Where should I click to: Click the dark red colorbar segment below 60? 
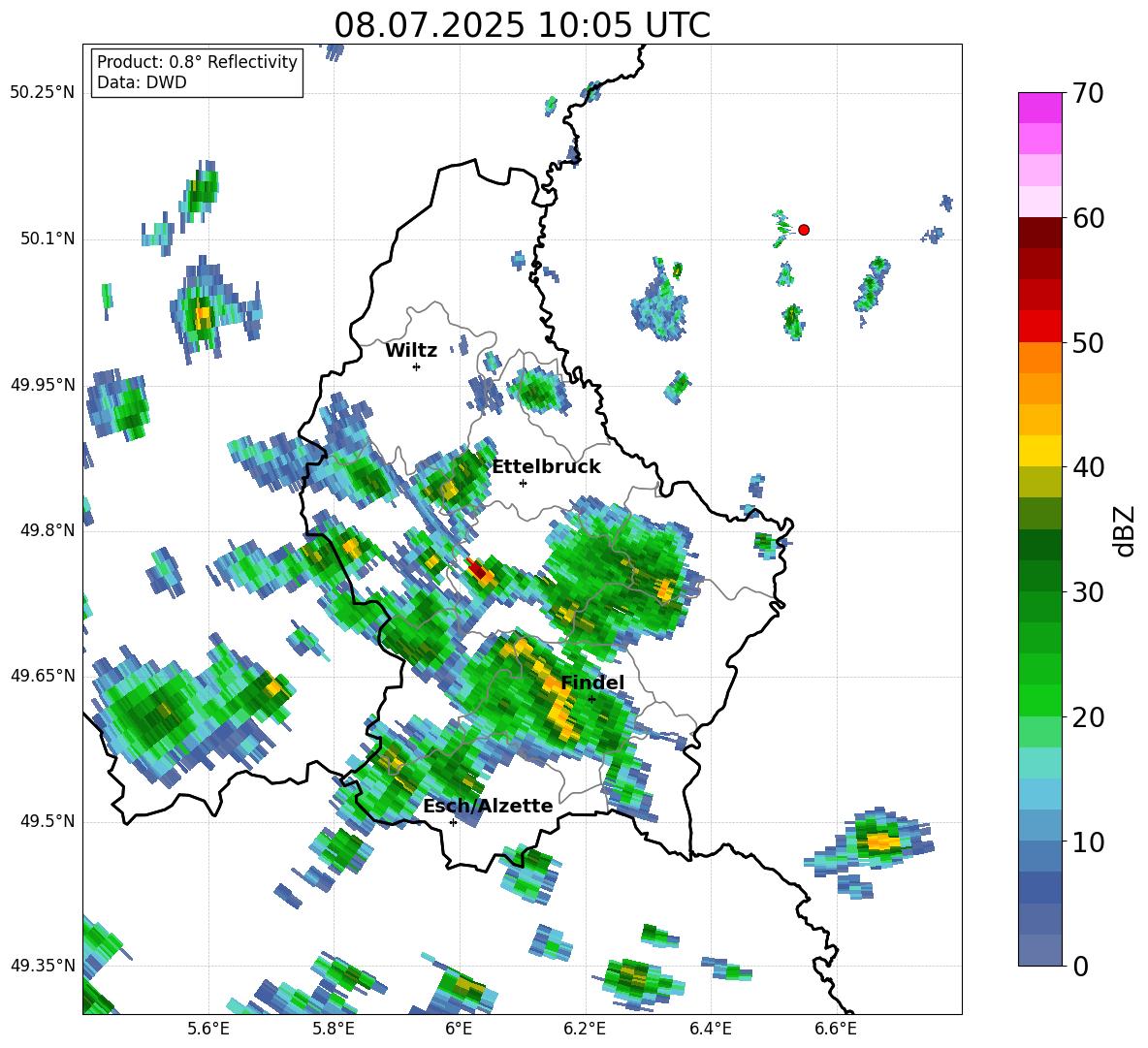click(1039, 233)
